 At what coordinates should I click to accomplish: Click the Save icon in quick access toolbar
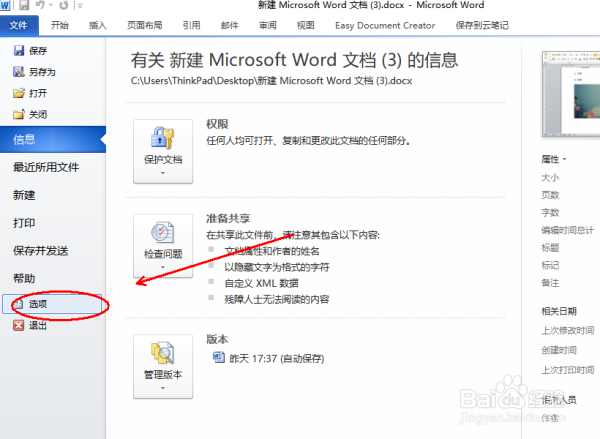tap(24, 5)
